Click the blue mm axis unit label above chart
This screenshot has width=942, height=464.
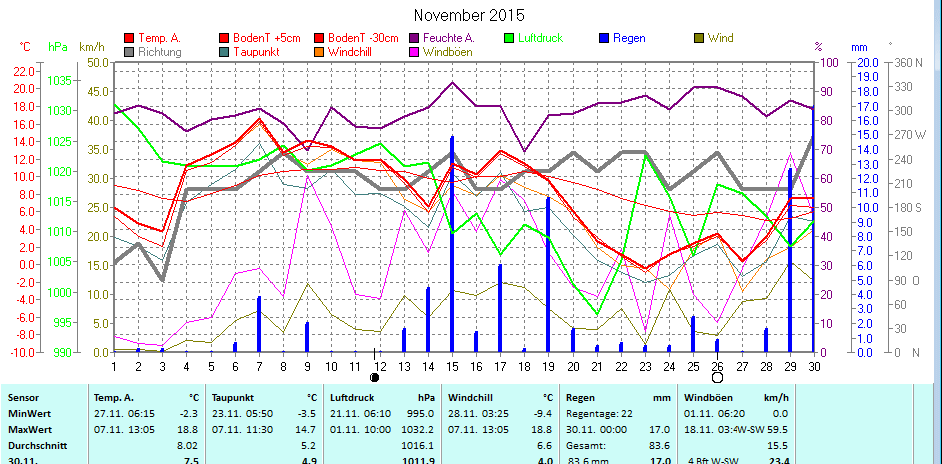point(859,46)
